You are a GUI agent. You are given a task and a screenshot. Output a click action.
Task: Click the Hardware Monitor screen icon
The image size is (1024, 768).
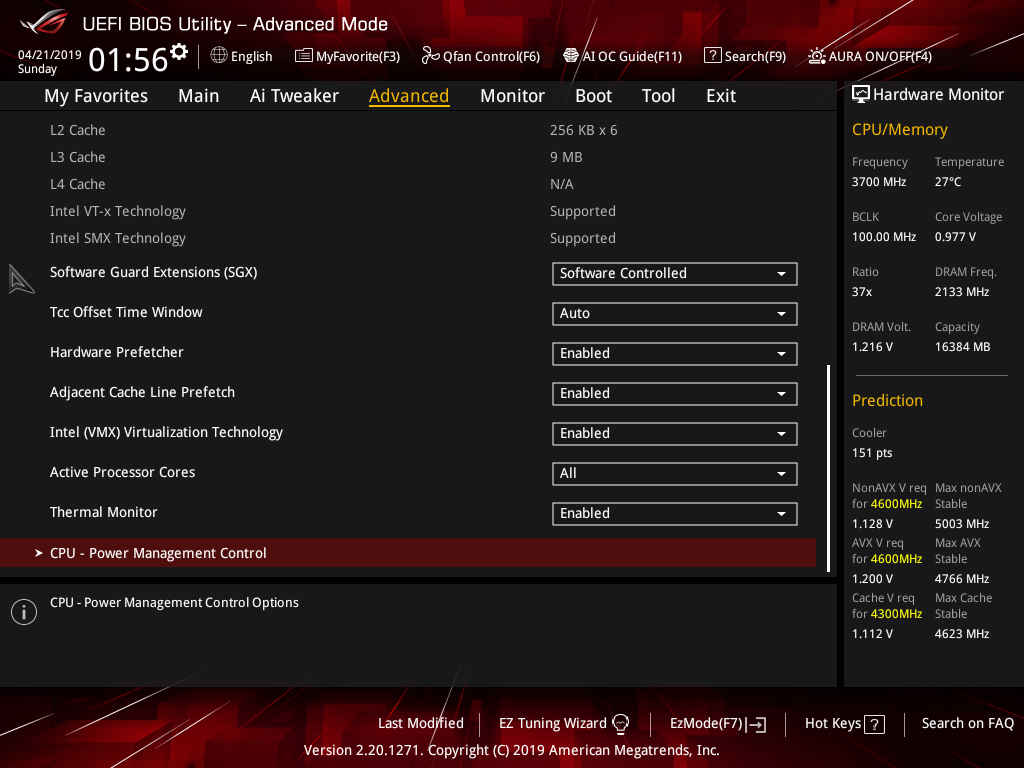861,95
